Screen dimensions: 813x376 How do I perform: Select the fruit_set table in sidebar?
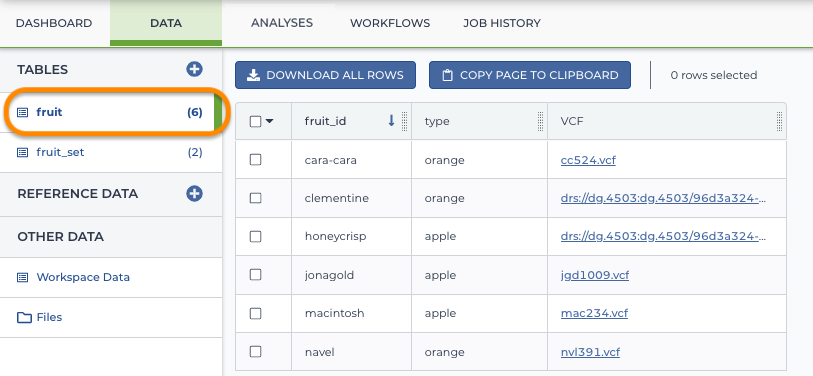tap(111, 152)
